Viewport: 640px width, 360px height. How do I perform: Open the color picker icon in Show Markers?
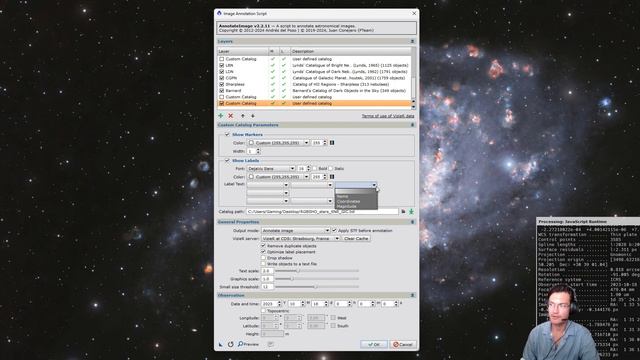[332, 143]
